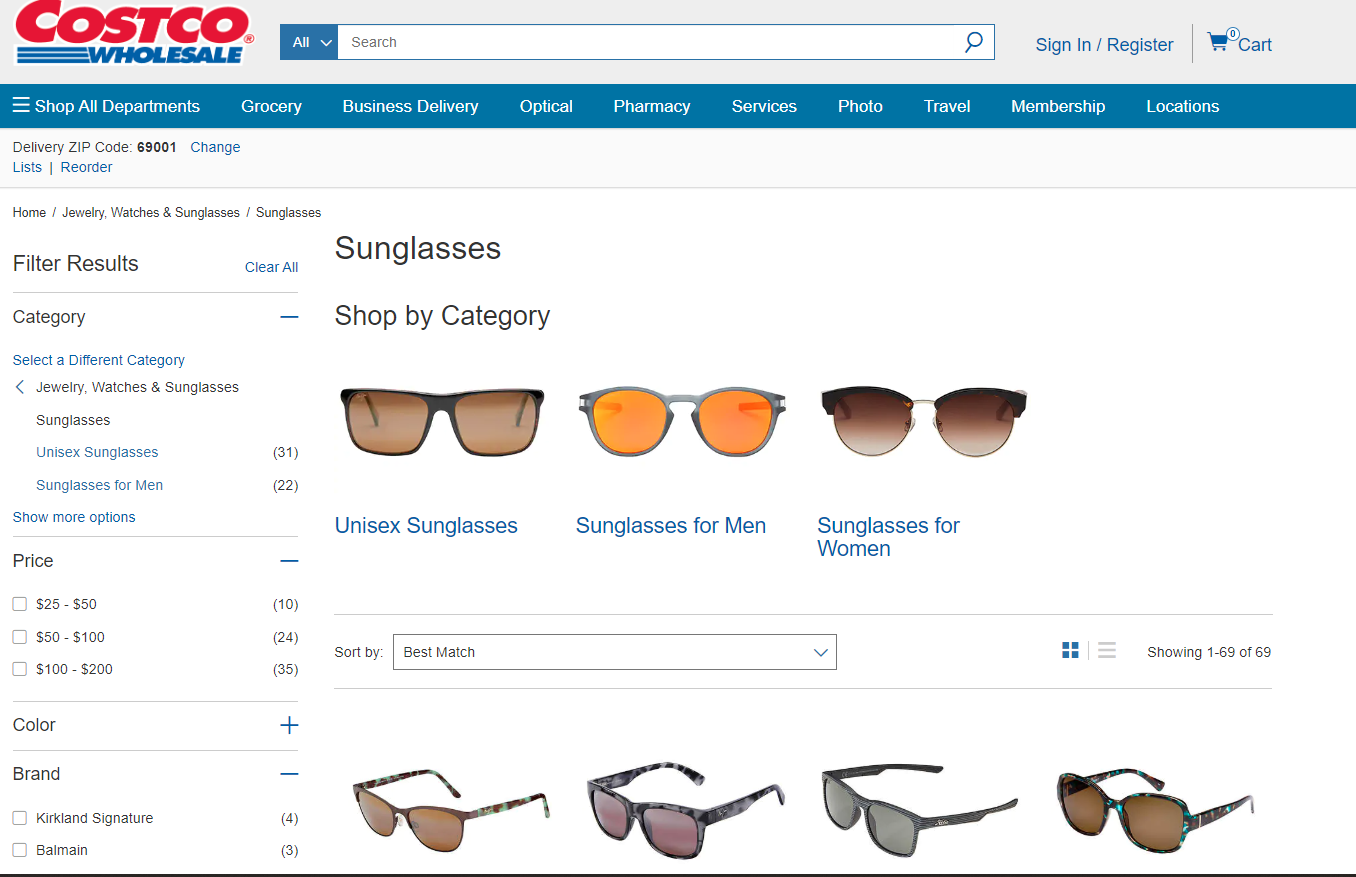Screen dimensions: 1356x877
Task: Open Sign In / Register
Action: click(1104, 44)
